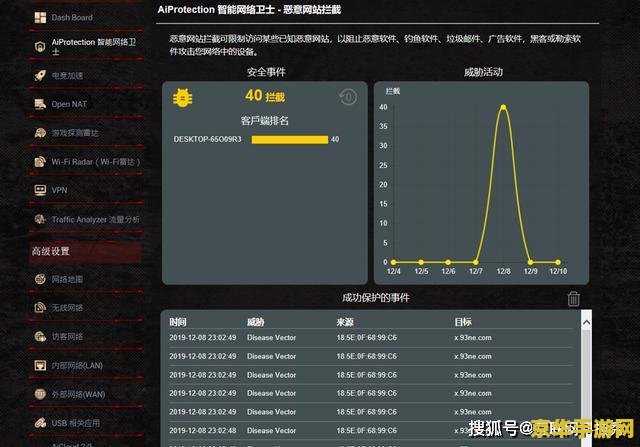640x447 pixels.
Task: Select the 无线网络 wireless entry
Action: click(59, 307)
